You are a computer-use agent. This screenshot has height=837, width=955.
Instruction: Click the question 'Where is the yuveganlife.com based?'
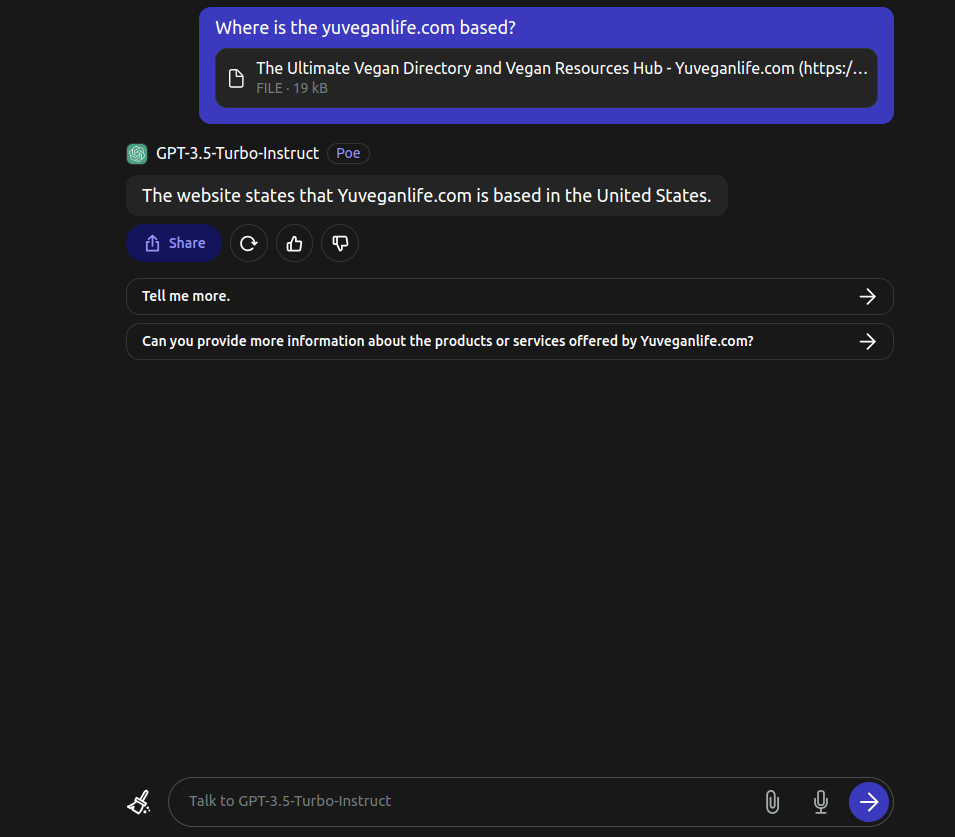click(365, 27)
